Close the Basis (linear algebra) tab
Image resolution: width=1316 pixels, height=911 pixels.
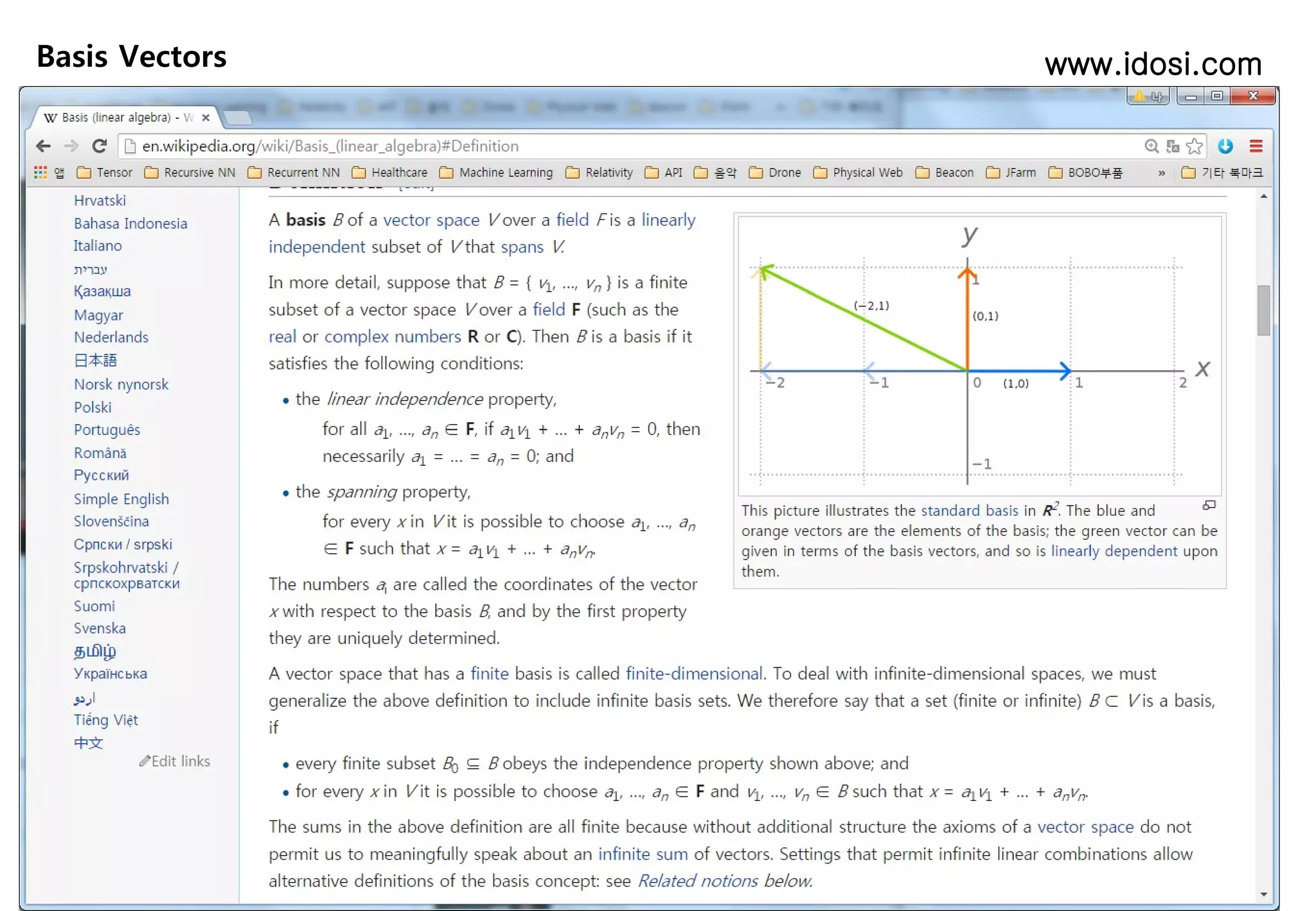coord(206,118)
